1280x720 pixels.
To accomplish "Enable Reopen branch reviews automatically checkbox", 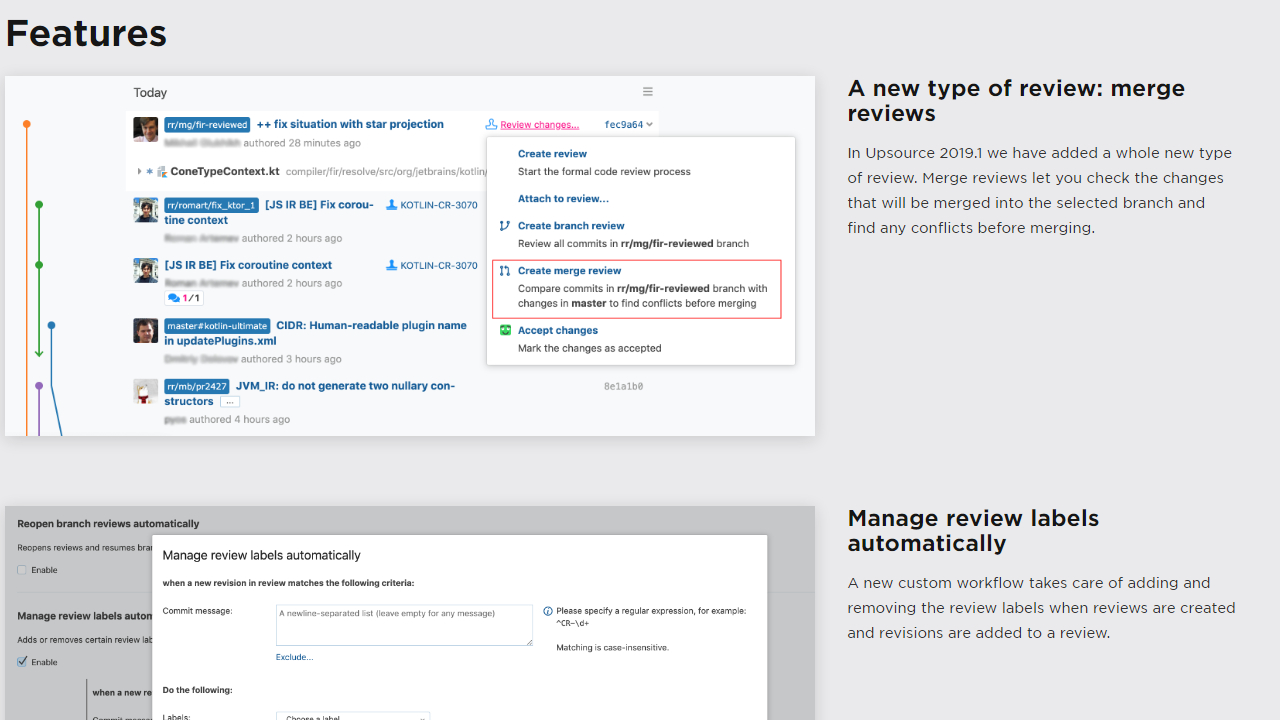I will (x=22, y=570).
